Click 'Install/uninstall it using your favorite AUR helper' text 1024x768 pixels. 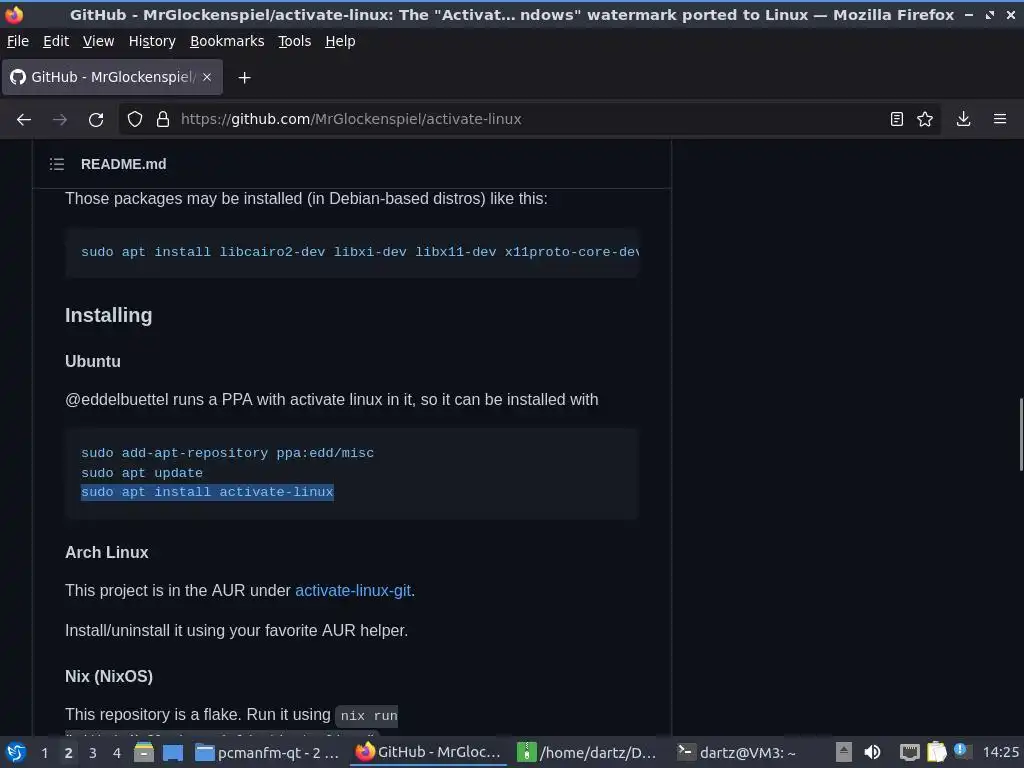tap(236, 630)
